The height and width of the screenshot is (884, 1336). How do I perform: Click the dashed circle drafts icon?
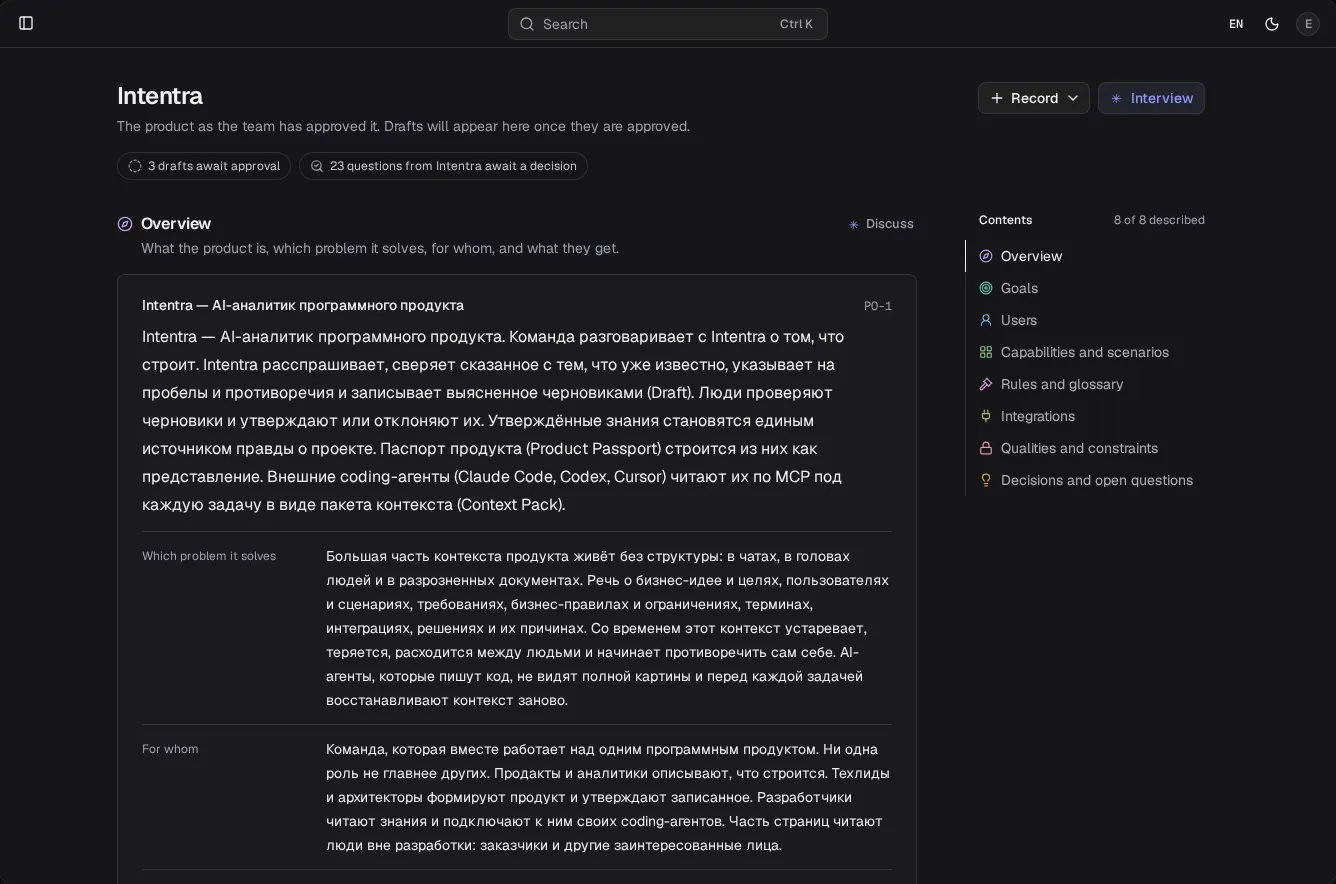pyautogui.click(x=135, y=166)
